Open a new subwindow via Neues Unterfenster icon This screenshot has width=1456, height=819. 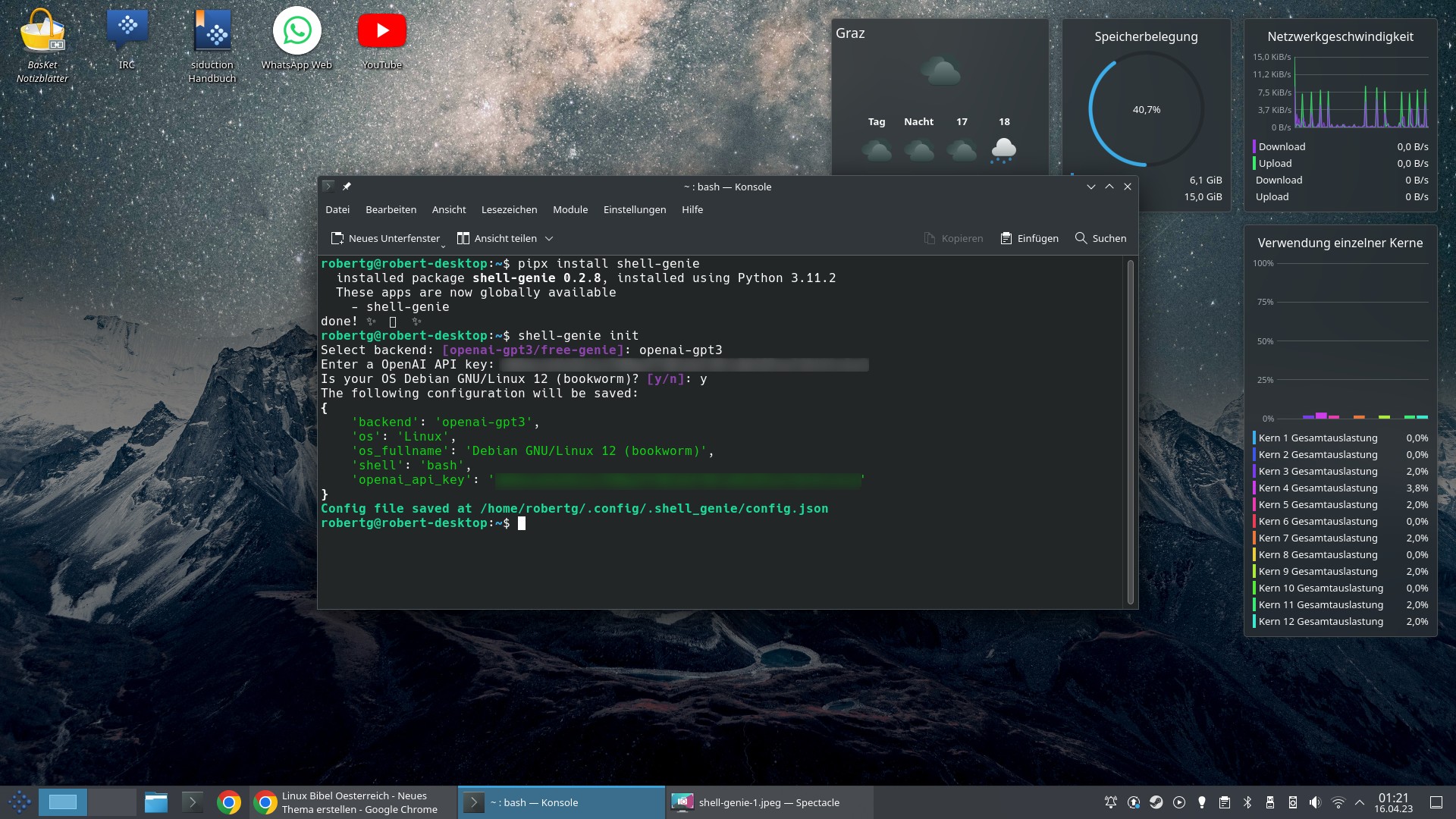tap(337, 237)
